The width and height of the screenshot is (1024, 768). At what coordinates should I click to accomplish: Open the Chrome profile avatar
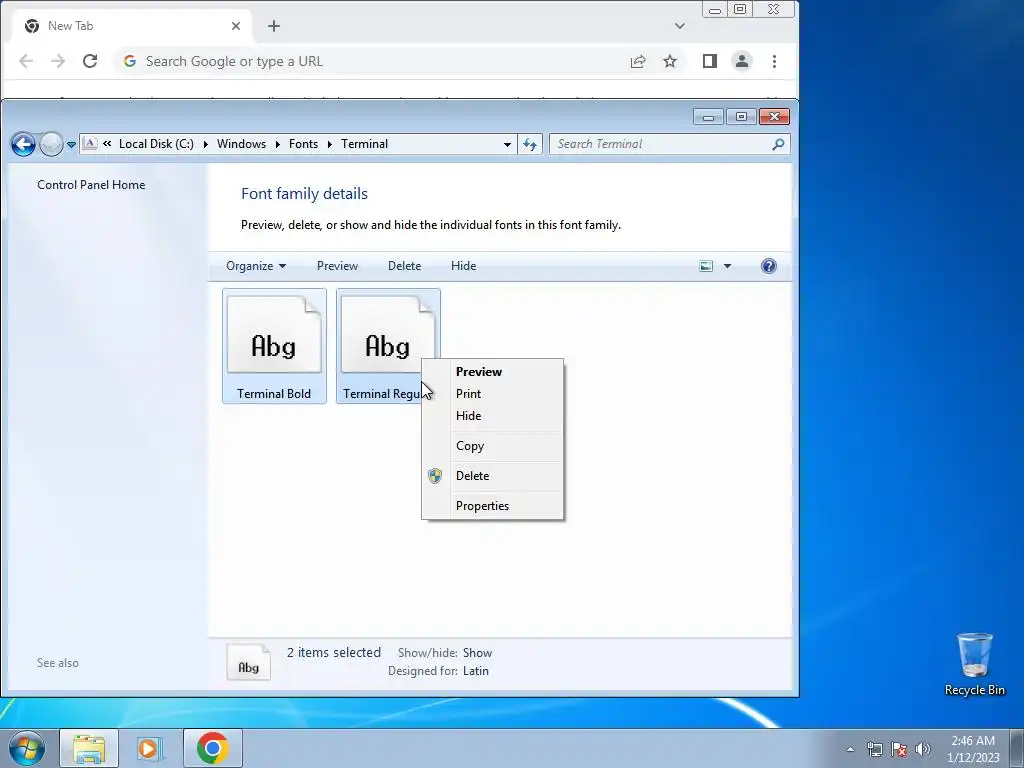(x=742, y=61)
